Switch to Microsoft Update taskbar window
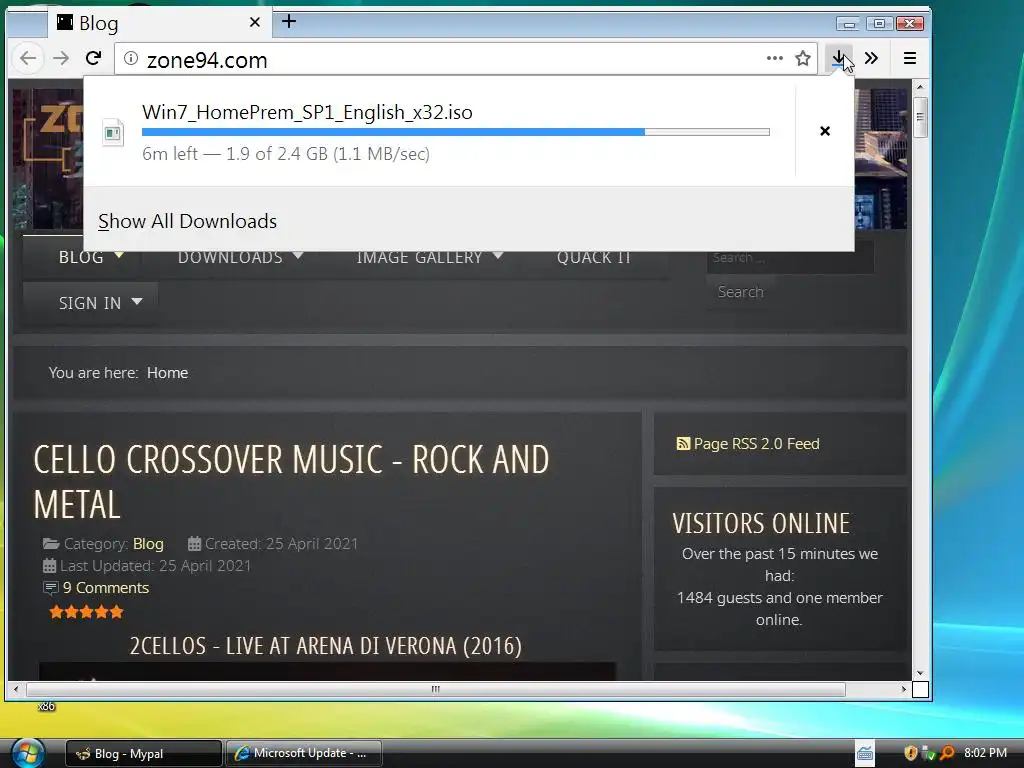This screenshot has width=1024, height=768. click(304, 754)
